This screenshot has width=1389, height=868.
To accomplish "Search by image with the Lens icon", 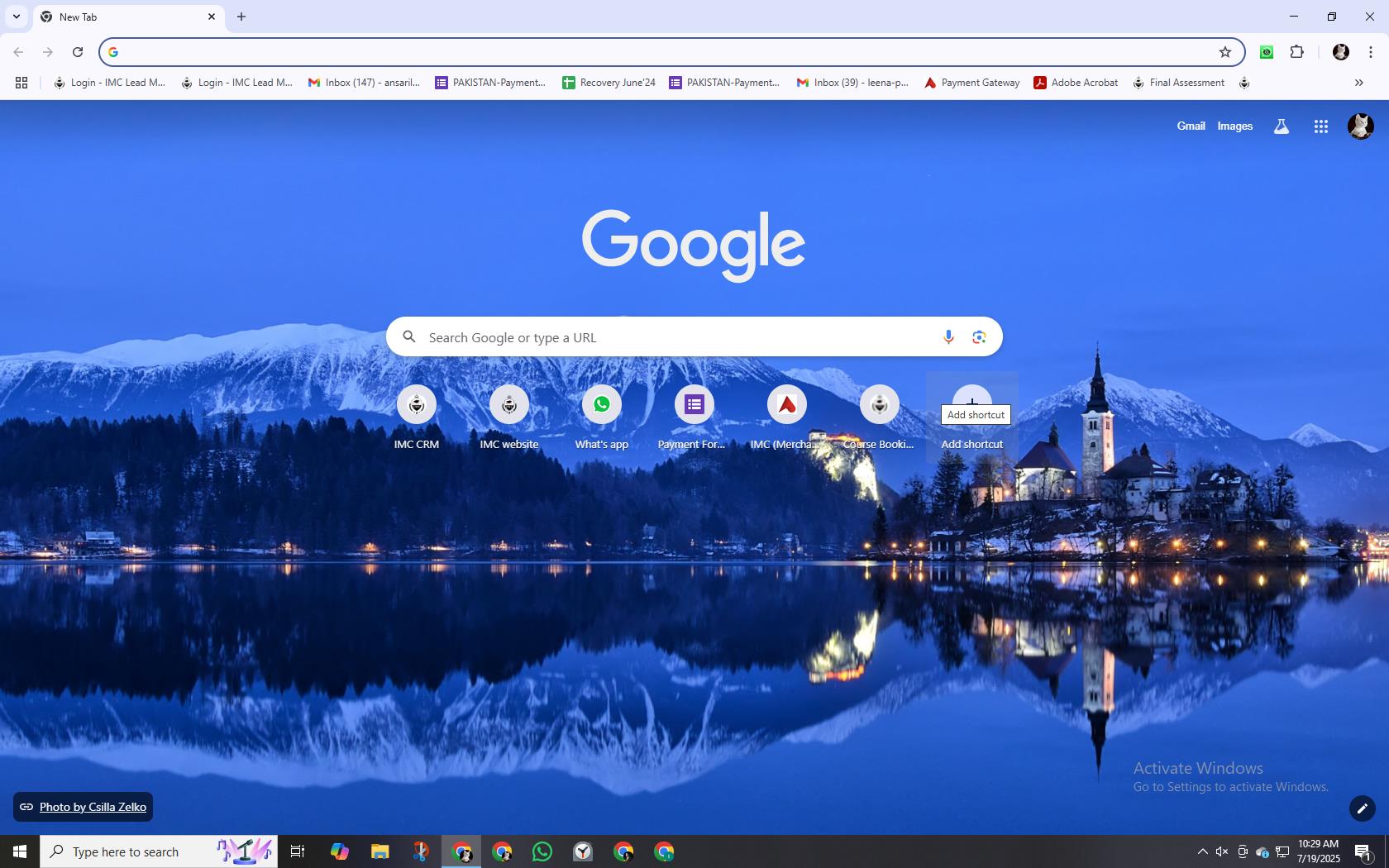I will tap(979, 337).
